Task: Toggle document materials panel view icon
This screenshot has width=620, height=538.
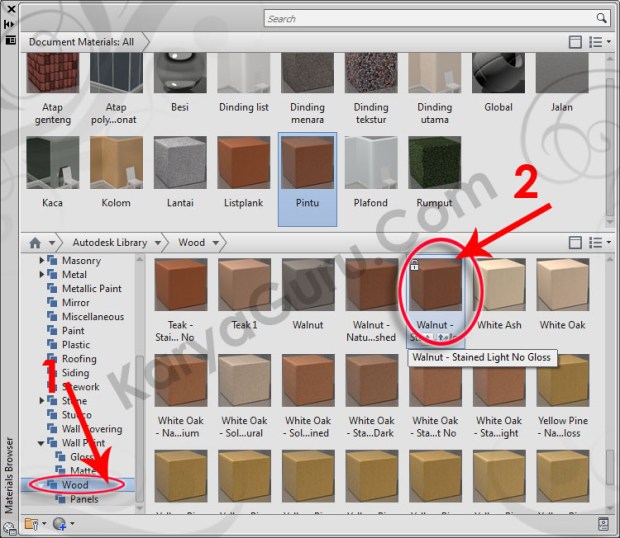Action: pyautogui.click(x=575, y=42)
